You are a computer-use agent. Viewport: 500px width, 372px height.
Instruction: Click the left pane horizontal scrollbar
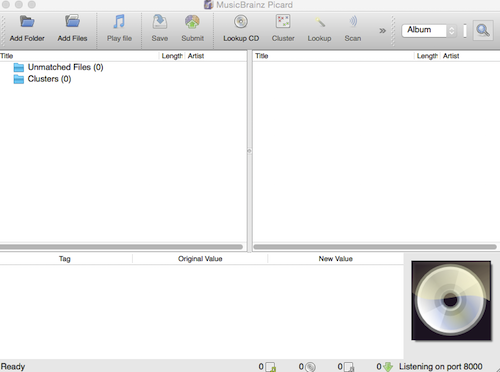point(121,247)
